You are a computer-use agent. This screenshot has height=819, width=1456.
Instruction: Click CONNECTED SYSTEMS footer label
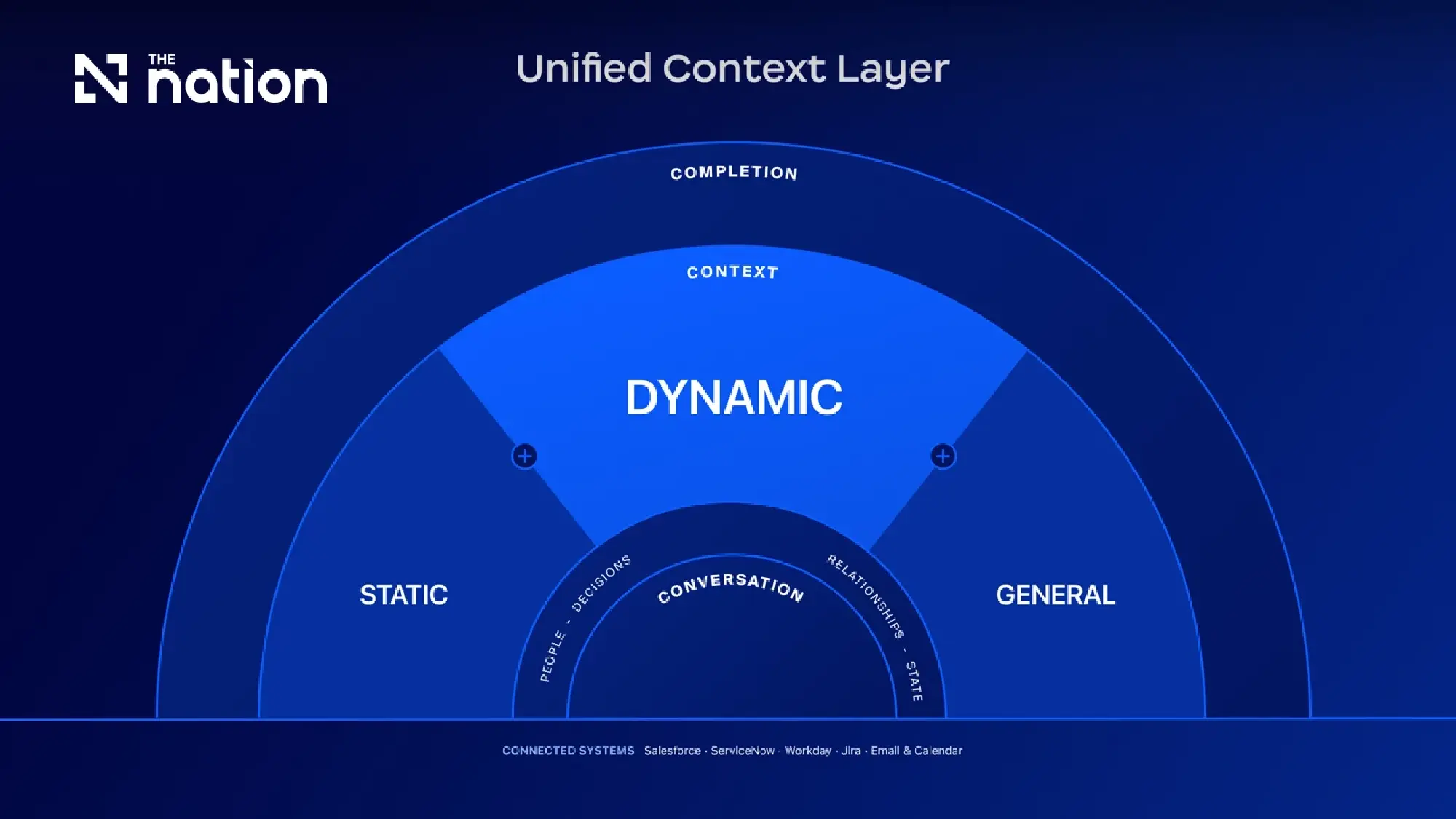568,751
